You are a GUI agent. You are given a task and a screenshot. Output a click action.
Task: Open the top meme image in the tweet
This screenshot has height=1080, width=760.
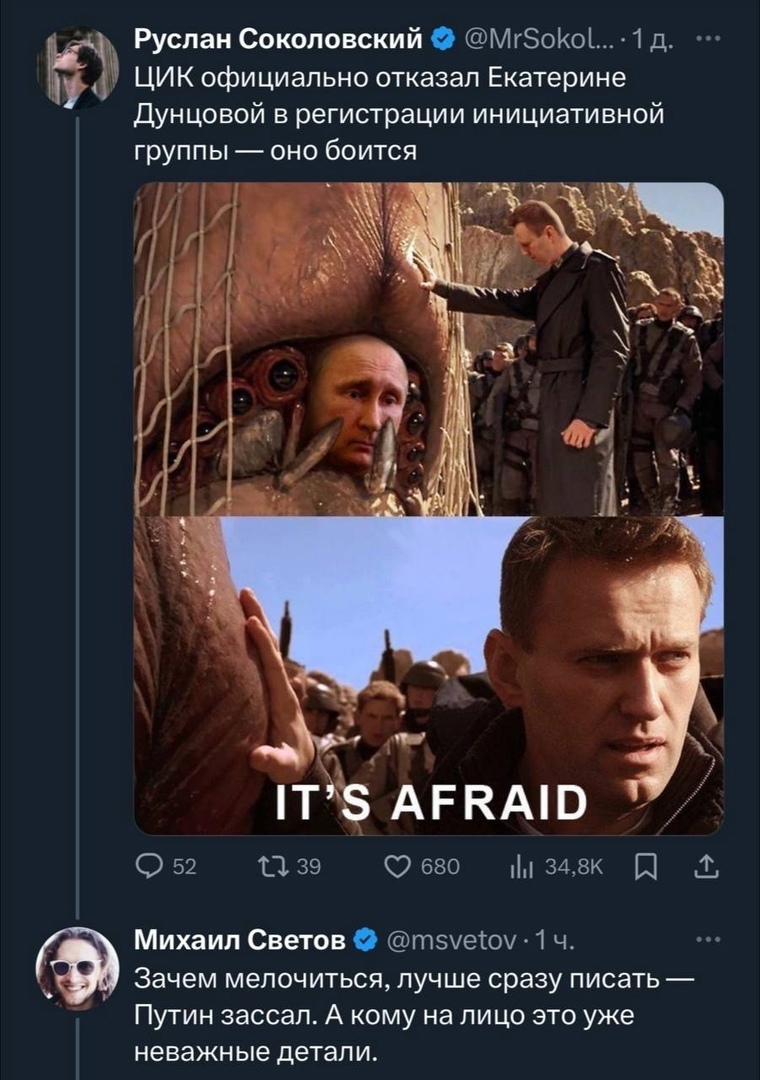(x=428, y=348)
